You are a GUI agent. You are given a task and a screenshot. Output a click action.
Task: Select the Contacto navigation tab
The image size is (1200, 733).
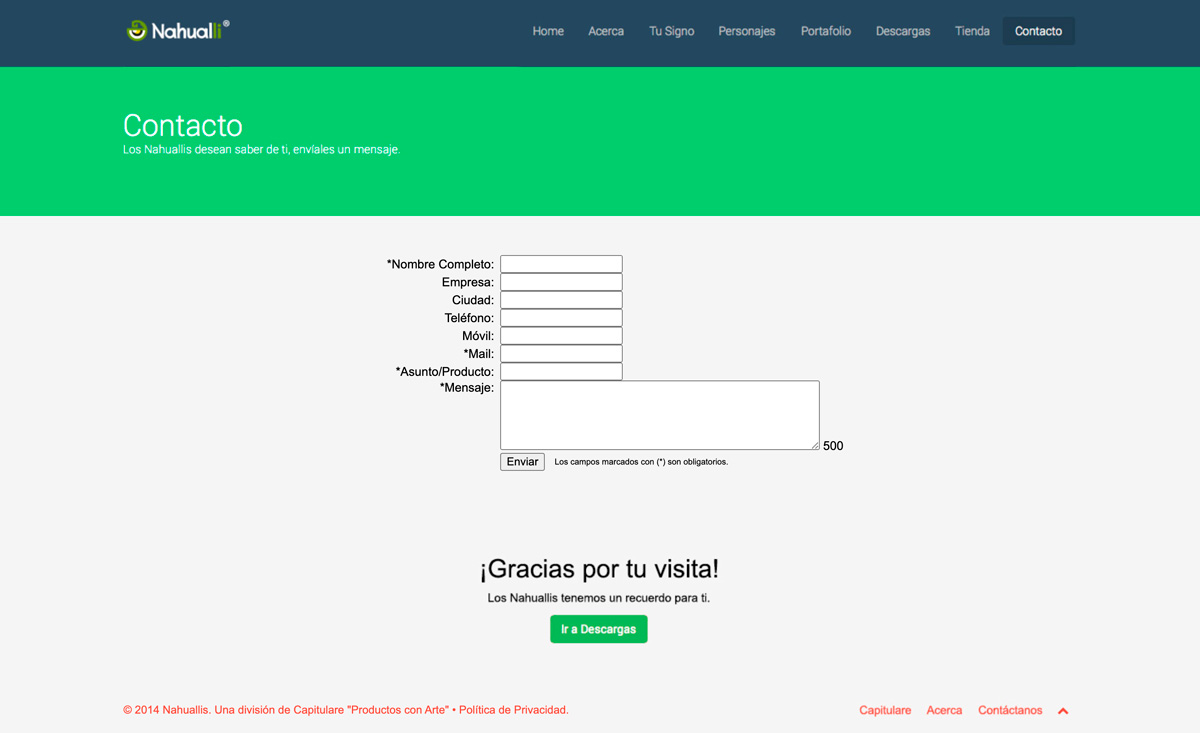click(1038, 31)
